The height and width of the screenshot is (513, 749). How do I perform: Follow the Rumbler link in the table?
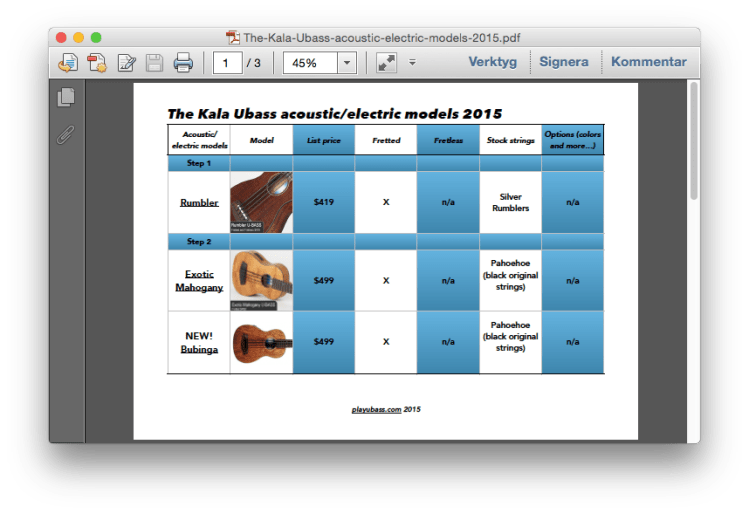199,202
